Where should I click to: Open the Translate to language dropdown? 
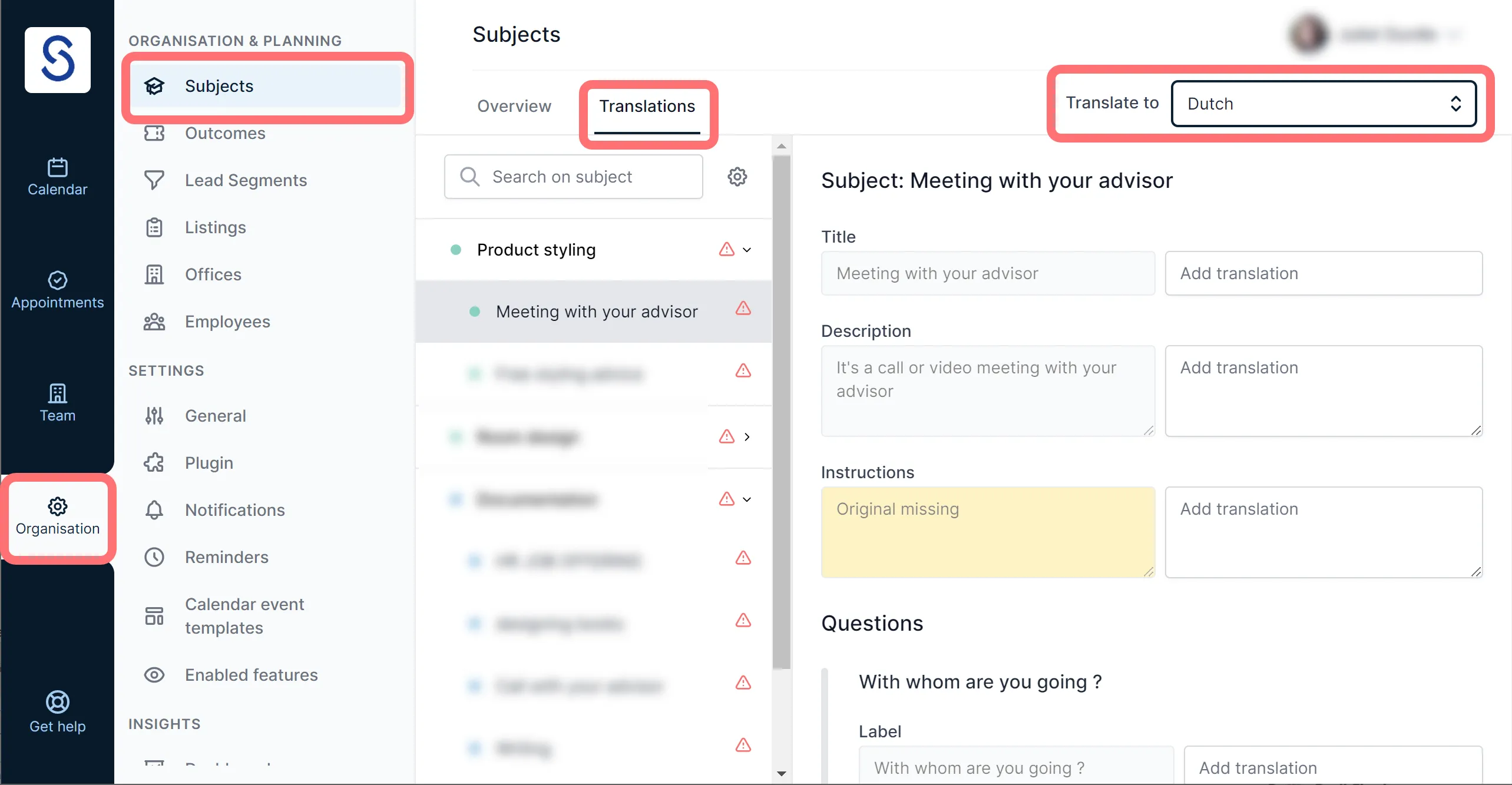1323,104
